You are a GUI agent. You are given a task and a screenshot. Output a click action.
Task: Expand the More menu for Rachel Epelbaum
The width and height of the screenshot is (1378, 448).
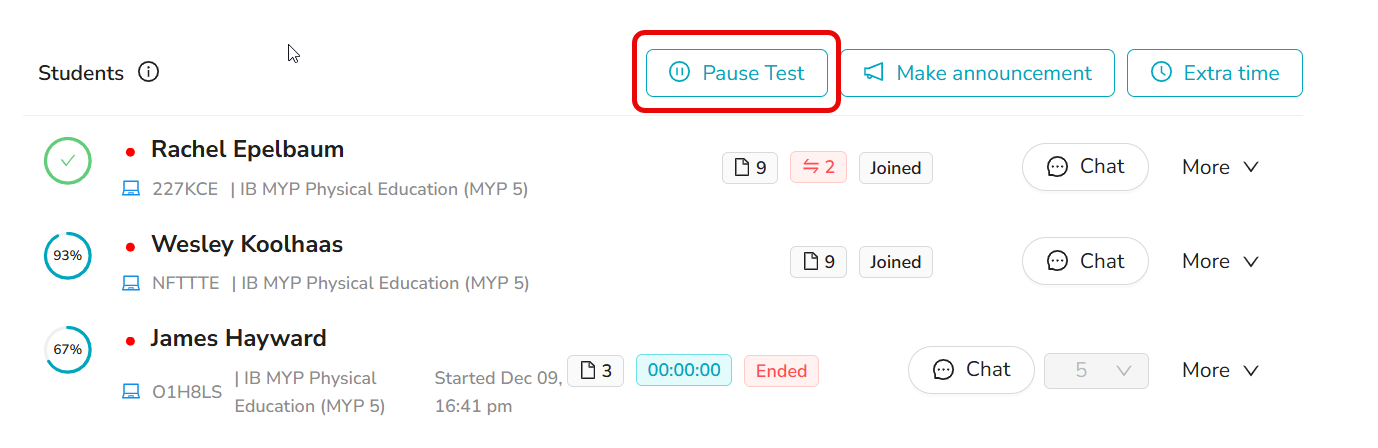coord(1220,167)
